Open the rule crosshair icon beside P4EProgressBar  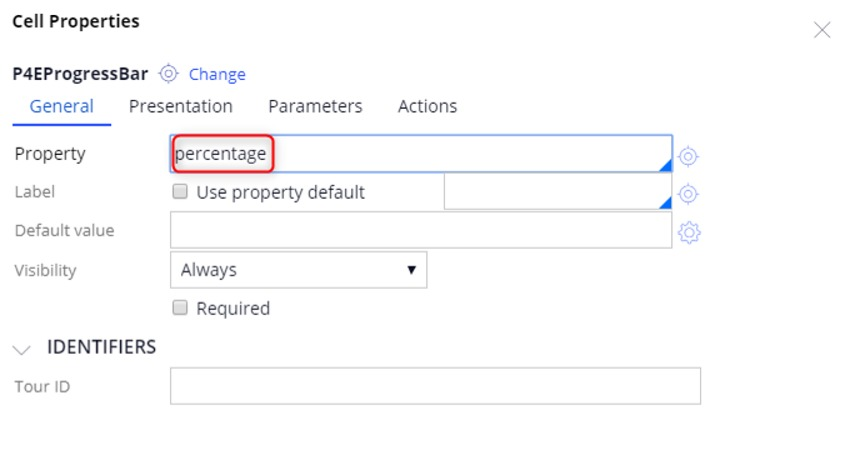pyautogui.click(x=168, y=73)
